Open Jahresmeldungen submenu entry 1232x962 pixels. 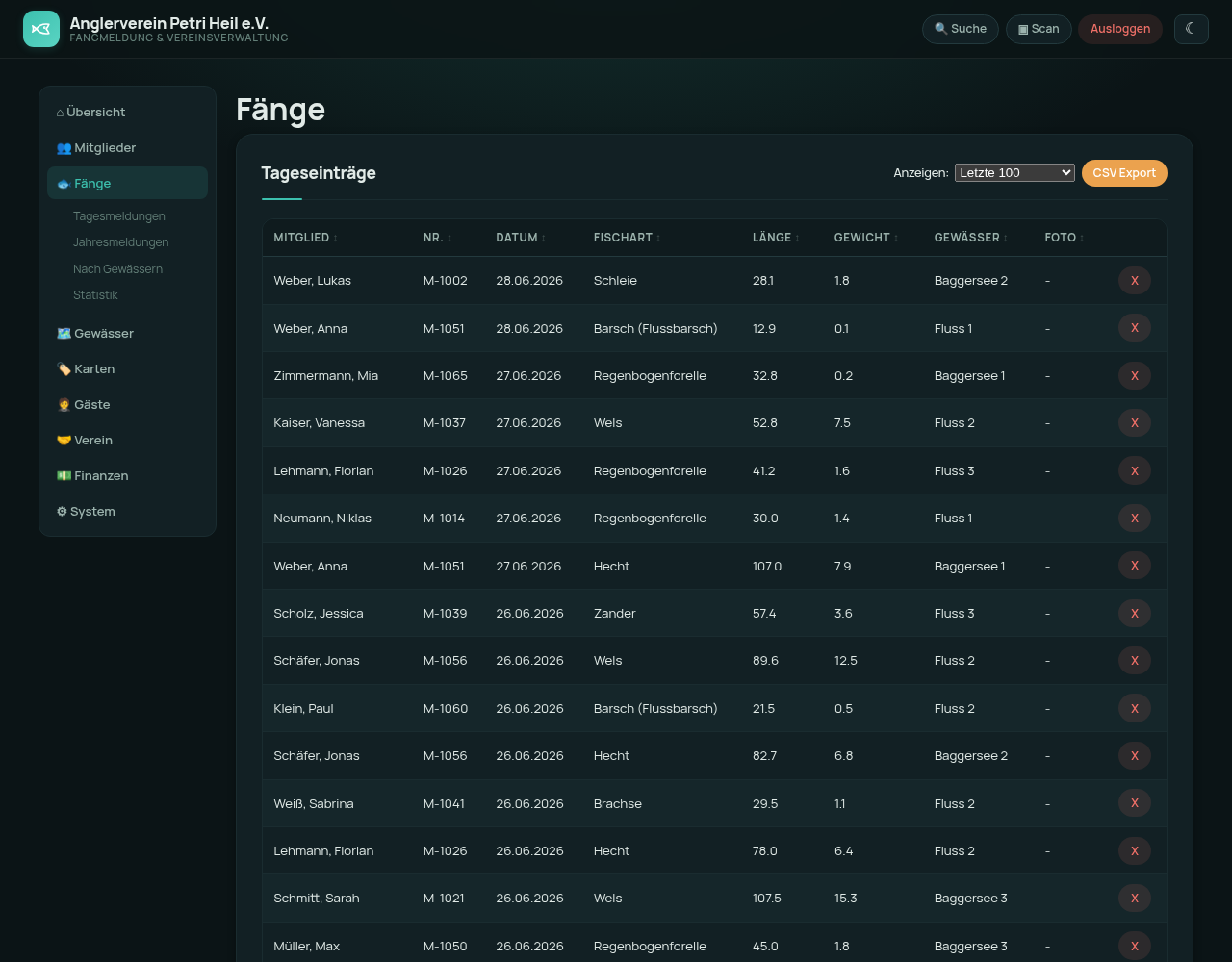pos(121,242)
